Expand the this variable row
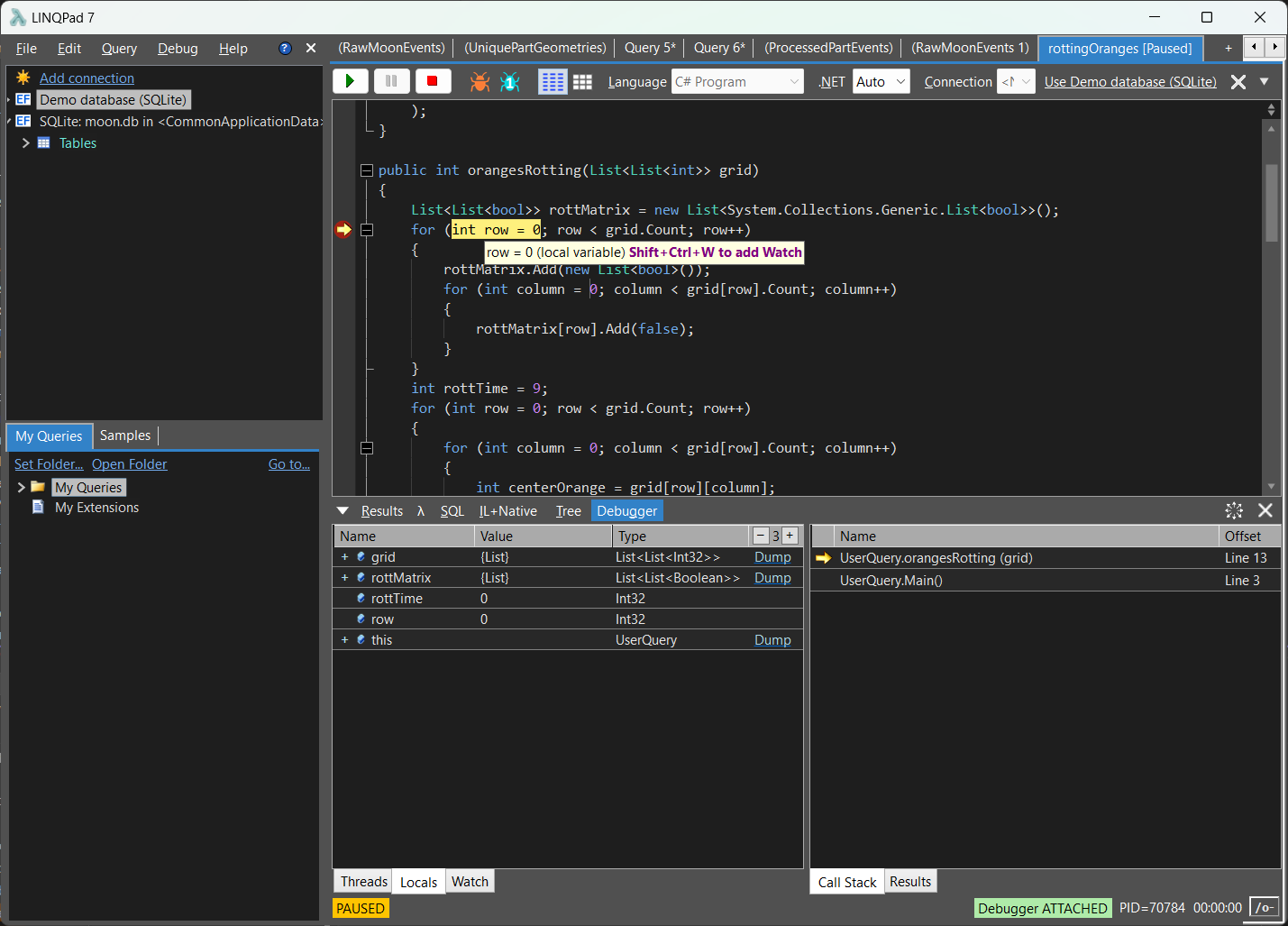The image size is (1288, 926). tap(344, 640)
